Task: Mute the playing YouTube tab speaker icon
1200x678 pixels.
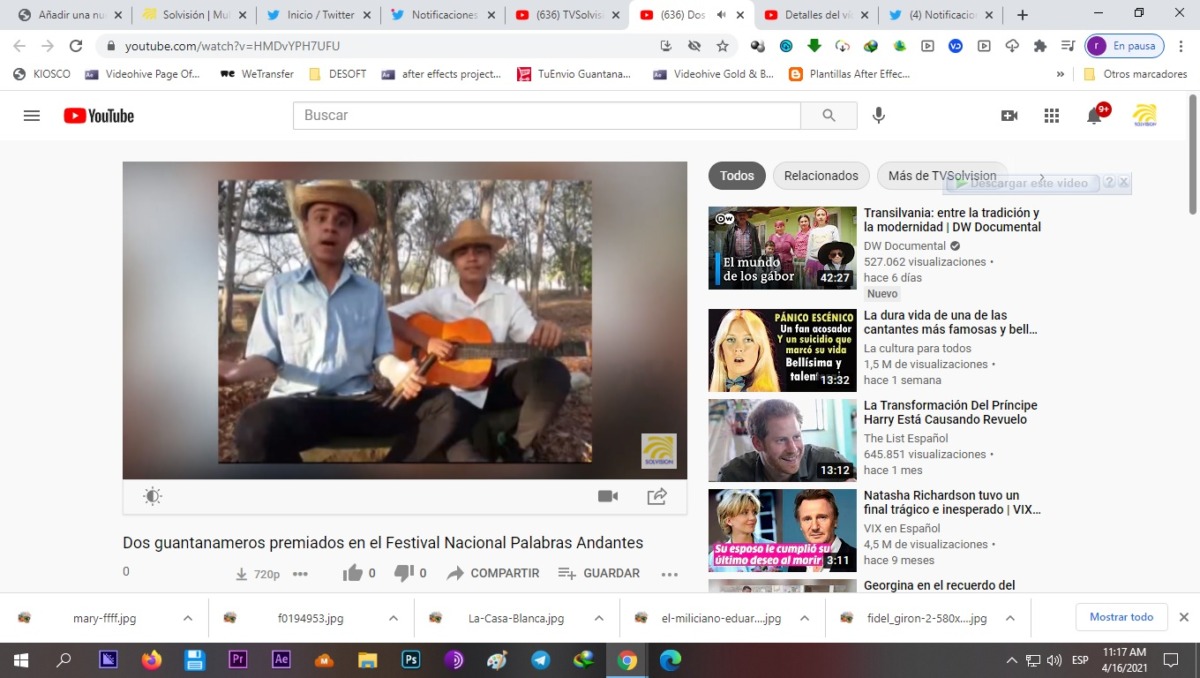Action: coord(721,15)
